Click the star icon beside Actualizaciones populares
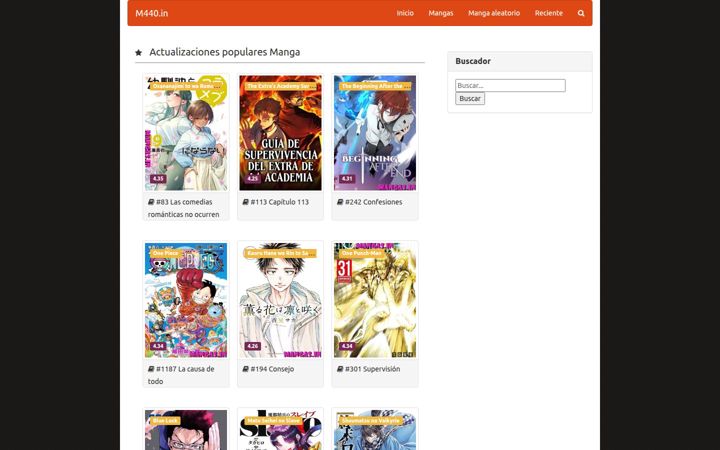Viewport: 720px width, 450px height. click(x=138, y=53)
